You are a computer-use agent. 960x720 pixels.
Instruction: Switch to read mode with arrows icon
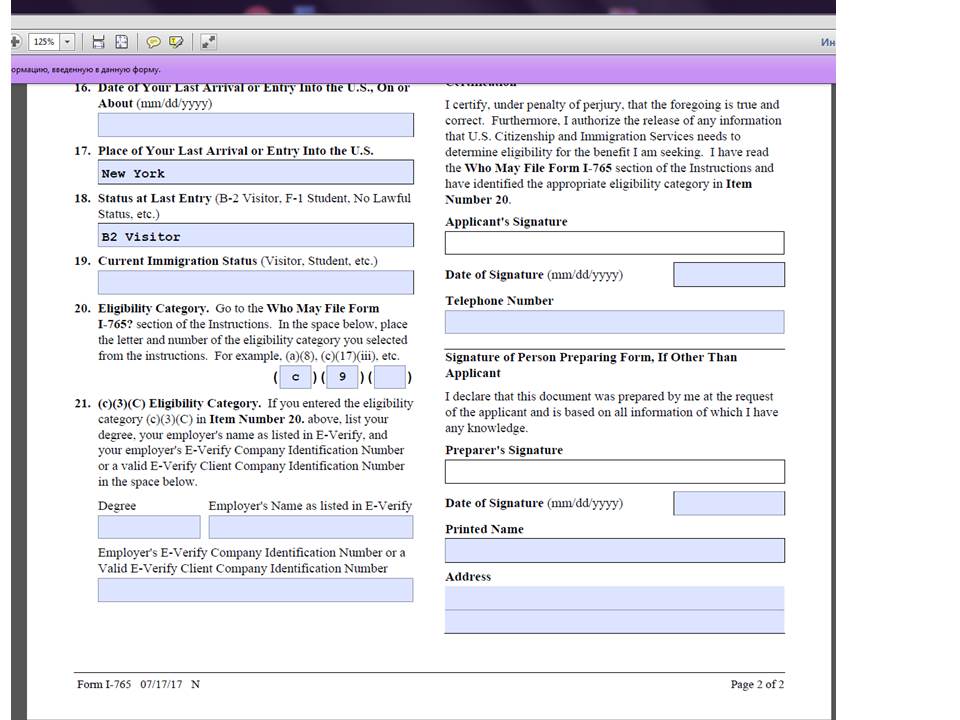coord(208,42)
